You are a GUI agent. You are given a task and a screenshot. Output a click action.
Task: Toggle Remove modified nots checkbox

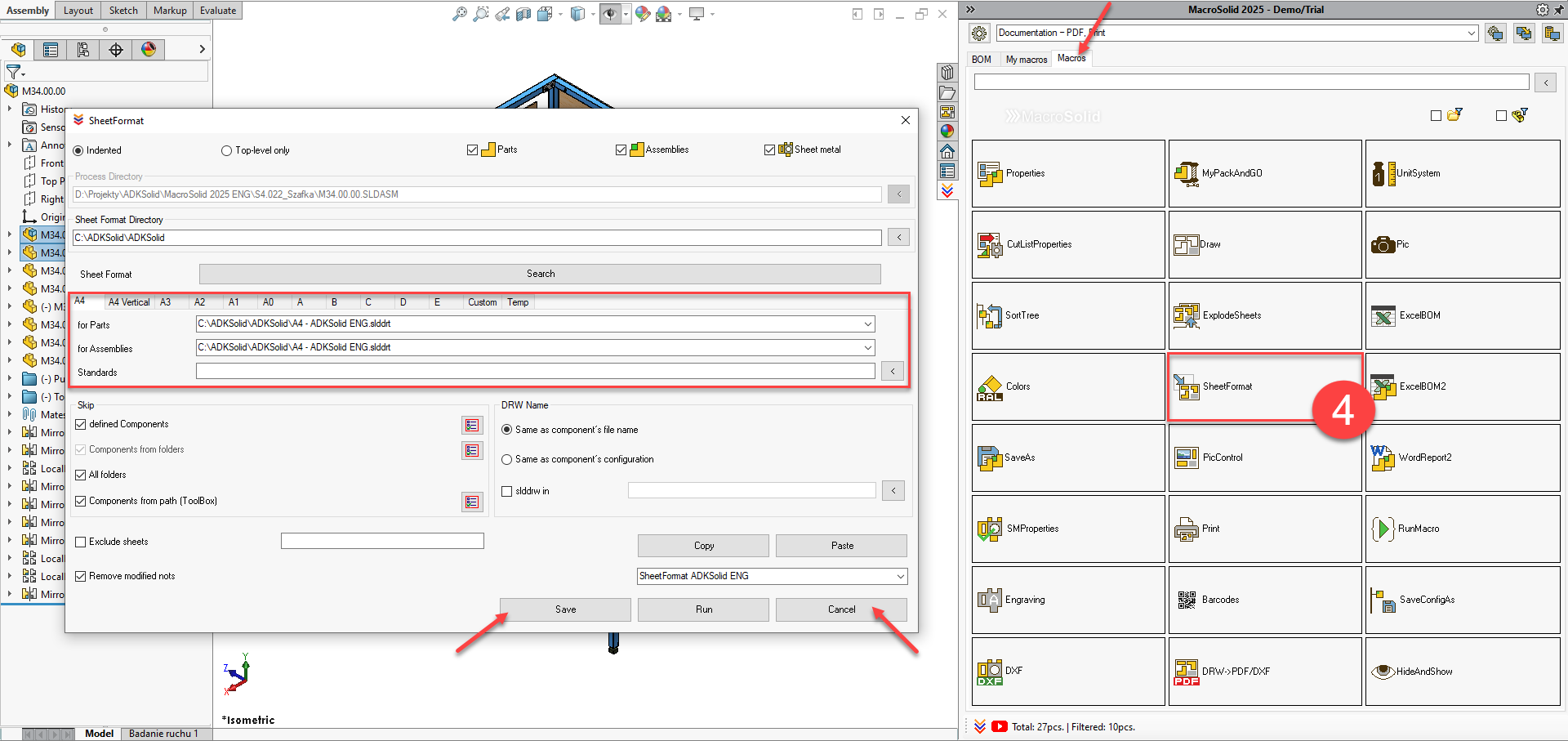[x=81, y=576]
